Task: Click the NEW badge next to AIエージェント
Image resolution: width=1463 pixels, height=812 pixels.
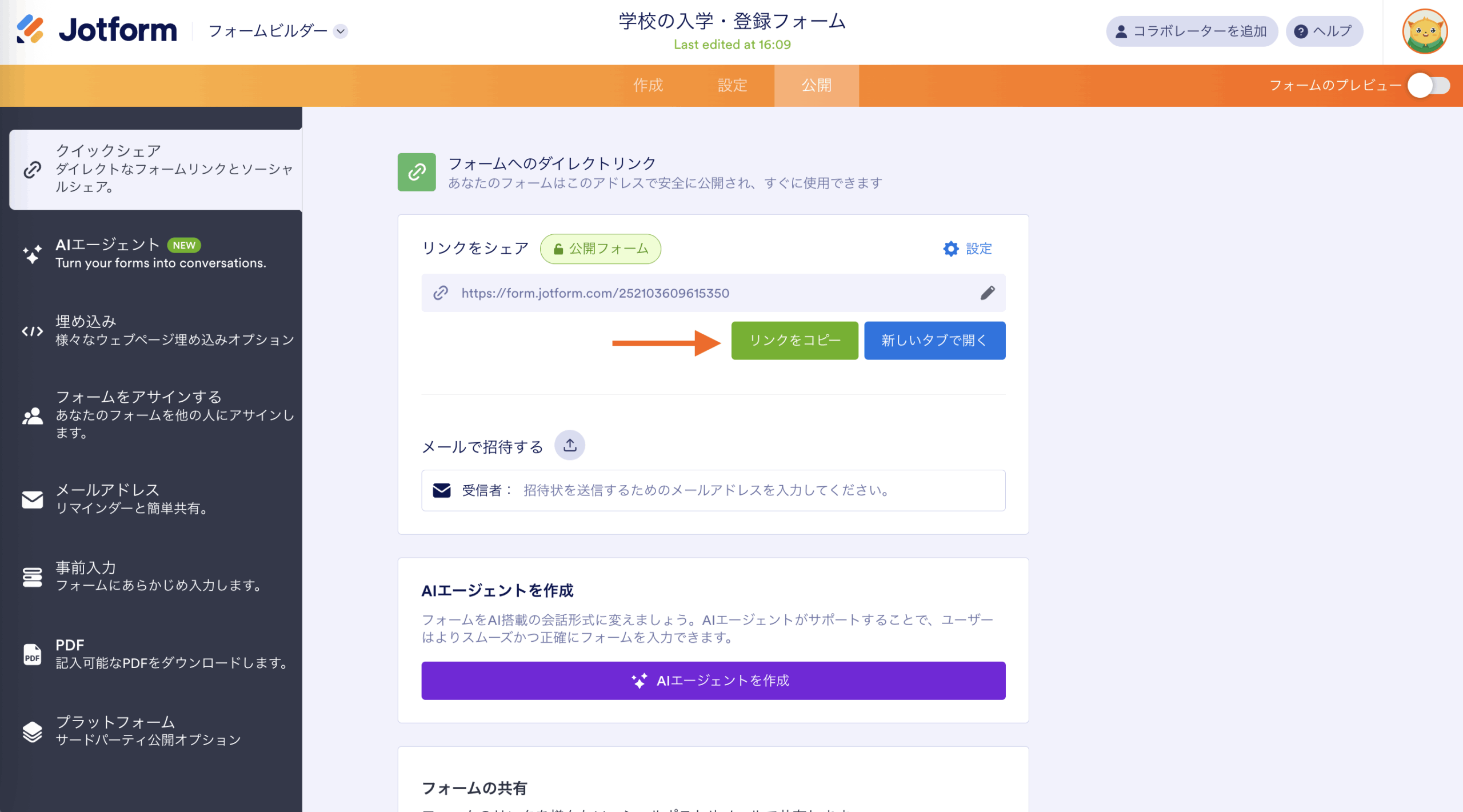Action: (184, 245)
